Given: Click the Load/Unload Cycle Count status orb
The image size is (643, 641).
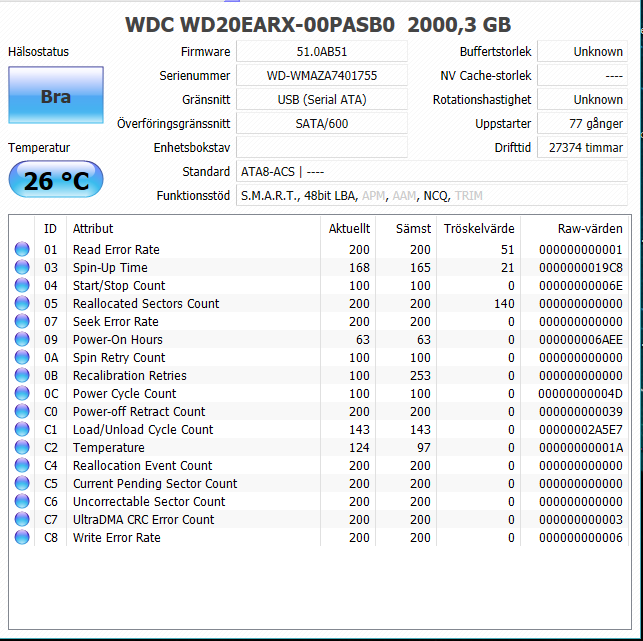Looking at the screenshot, I should (22, 430).
